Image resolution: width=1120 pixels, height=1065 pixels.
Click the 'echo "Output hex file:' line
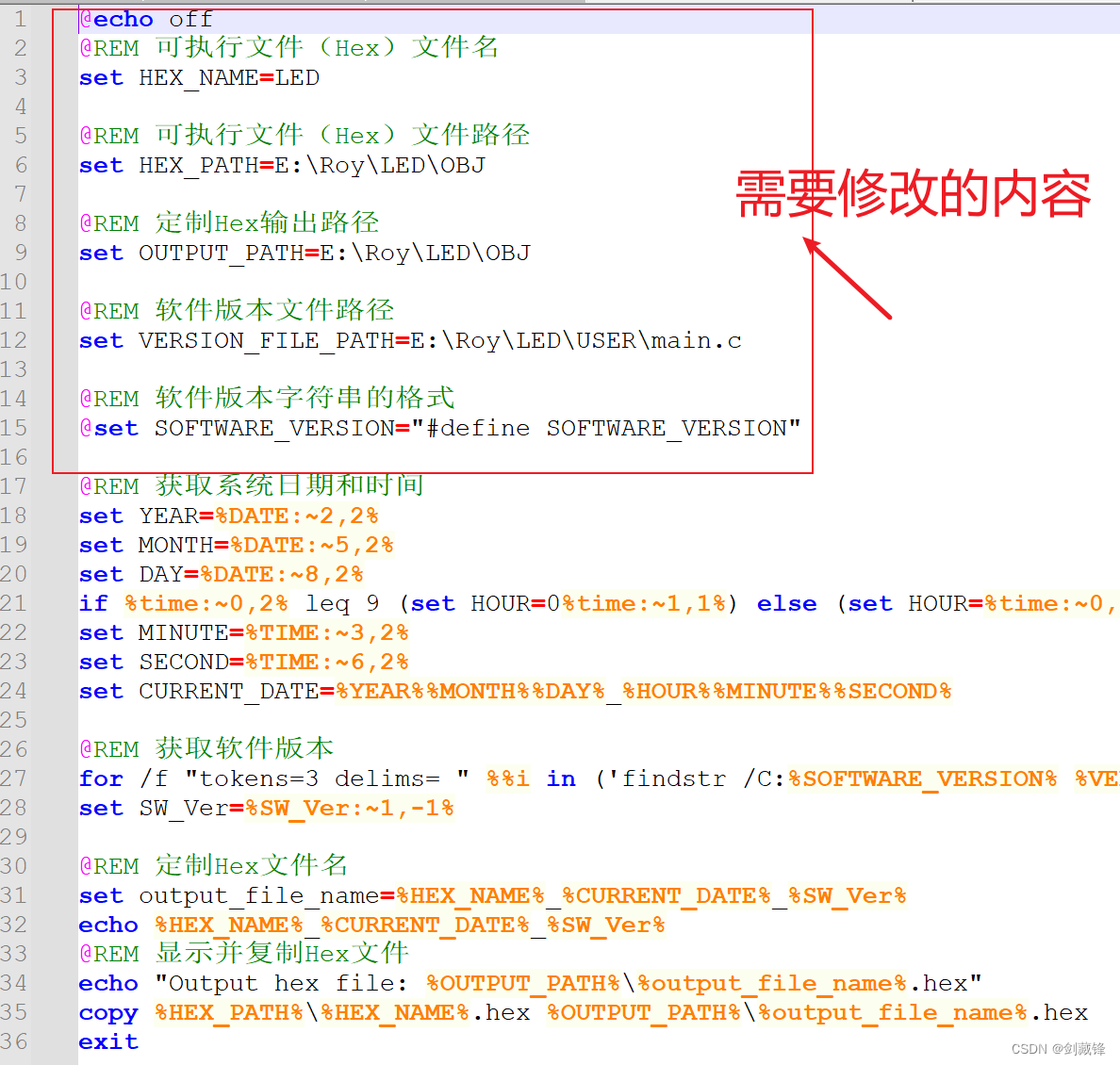pos(530,984)
